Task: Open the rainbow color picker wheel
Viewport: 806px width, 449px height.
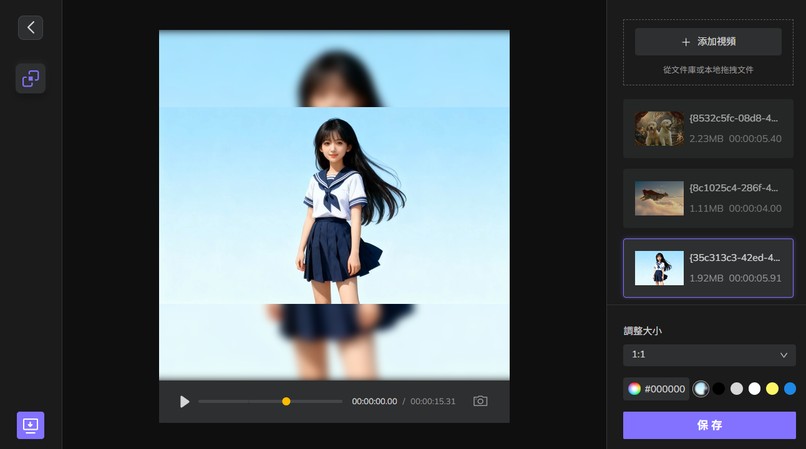Action: click(x=634, y=389)
